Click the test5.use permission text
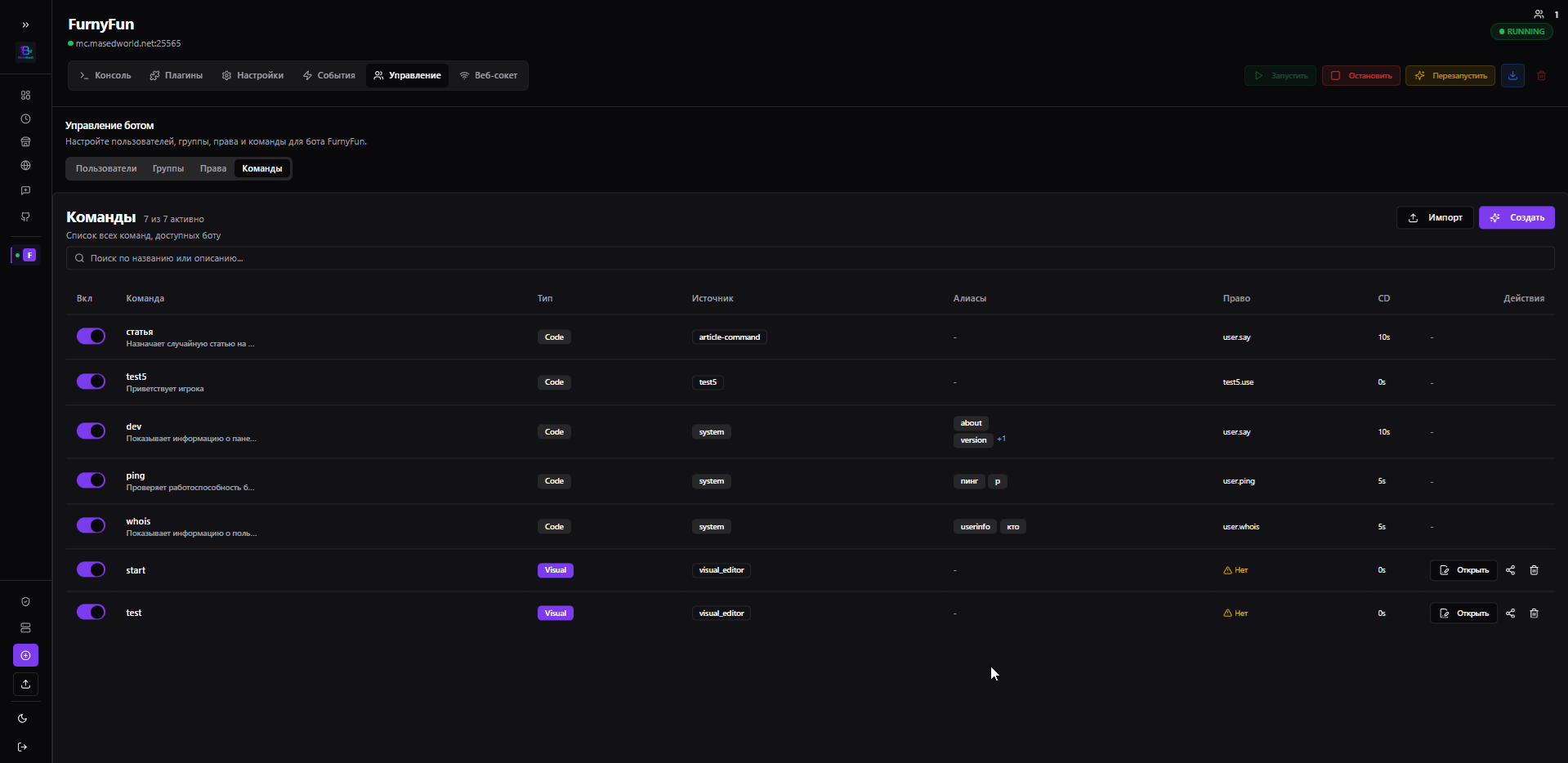Image resolution: width=1568 pixels, height=763 pixels. pyautogui.click(x=1238, y=382)
